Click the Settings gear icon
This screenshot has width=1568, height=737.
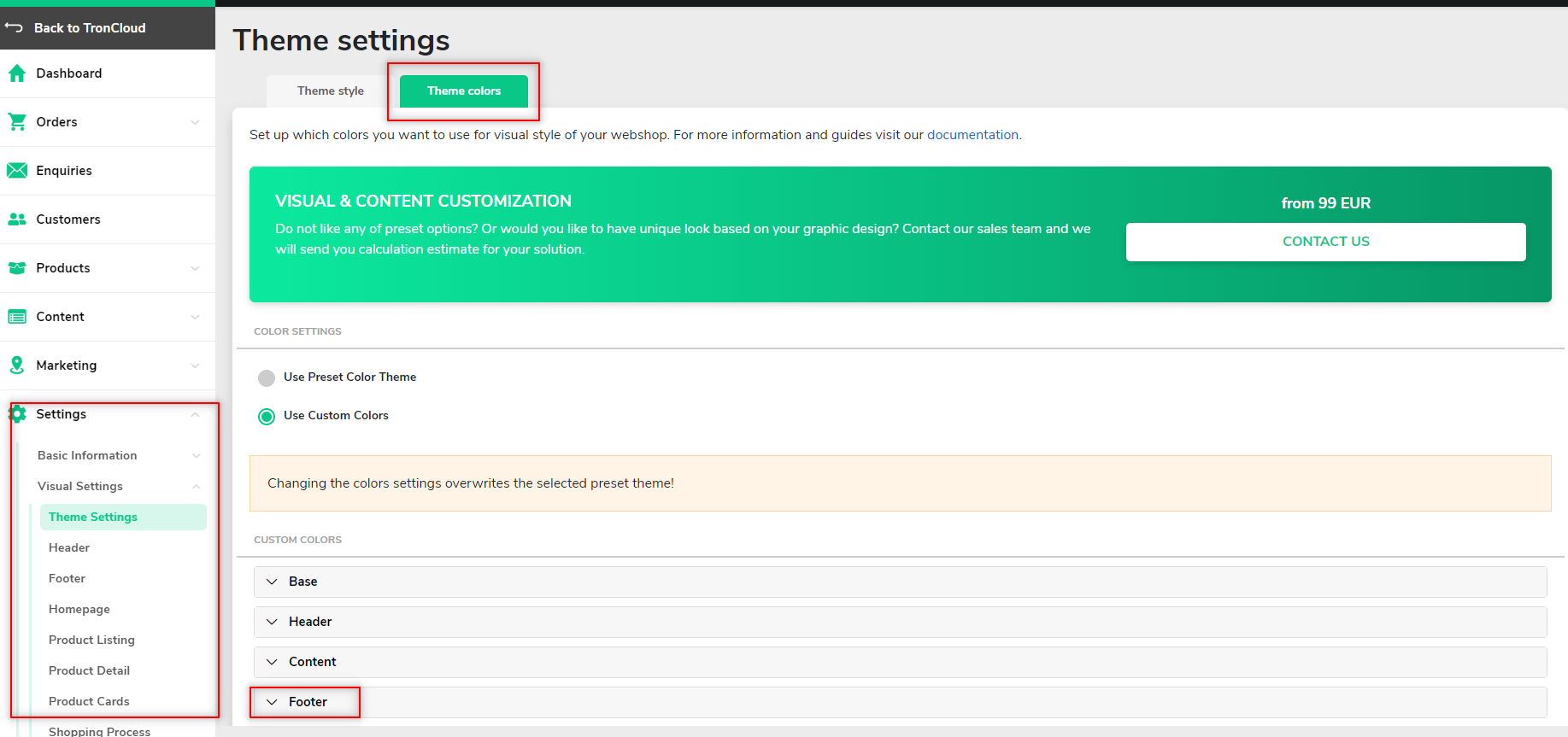[17, 414]
